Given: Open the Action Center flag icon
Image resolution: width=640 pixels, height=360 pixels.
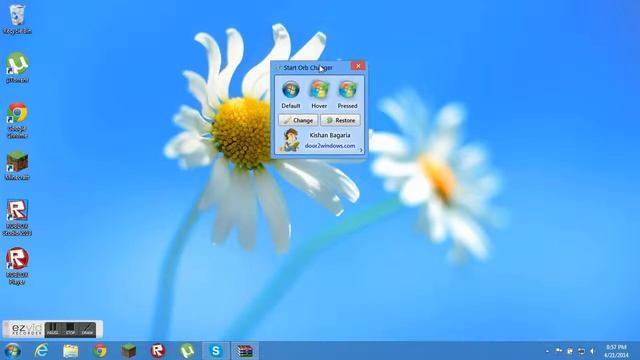Looking at the screenshot, I should [x=558, y=351].
